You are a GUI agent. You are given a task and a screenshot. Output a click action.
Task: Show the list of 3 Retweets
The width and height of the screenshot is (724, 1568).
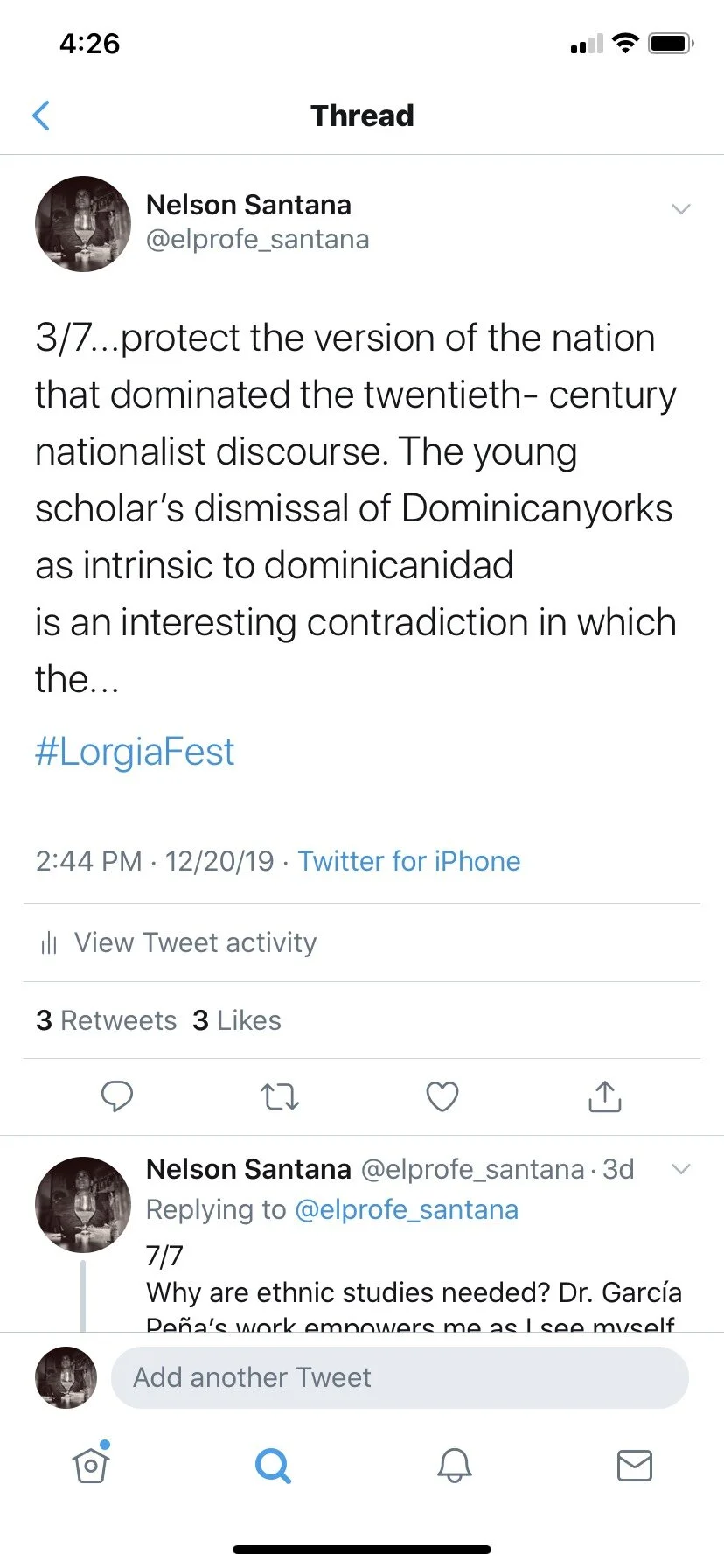point(107,1020)
